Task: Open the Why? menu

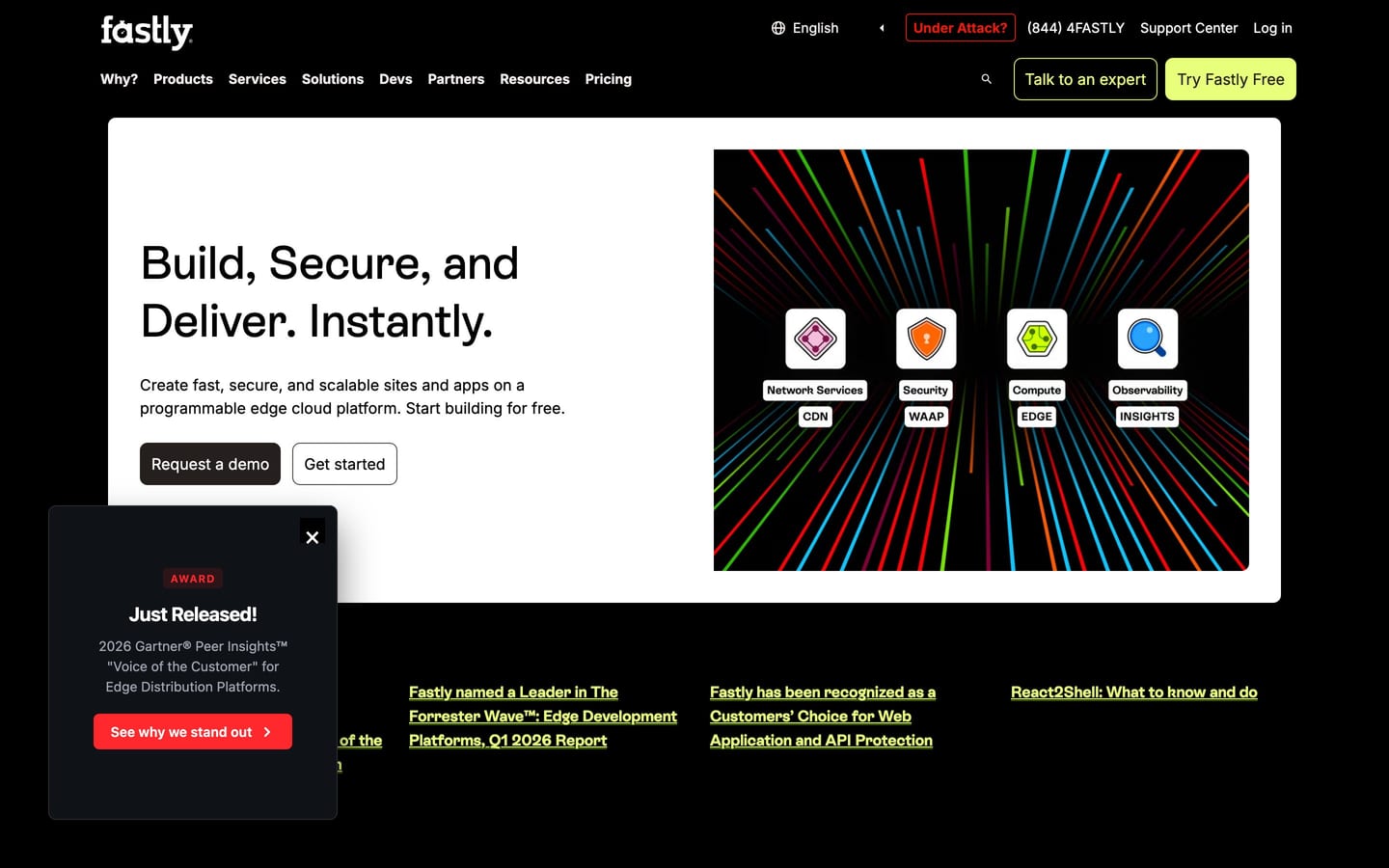Action: pyautogui.click(x=119, y=79)
